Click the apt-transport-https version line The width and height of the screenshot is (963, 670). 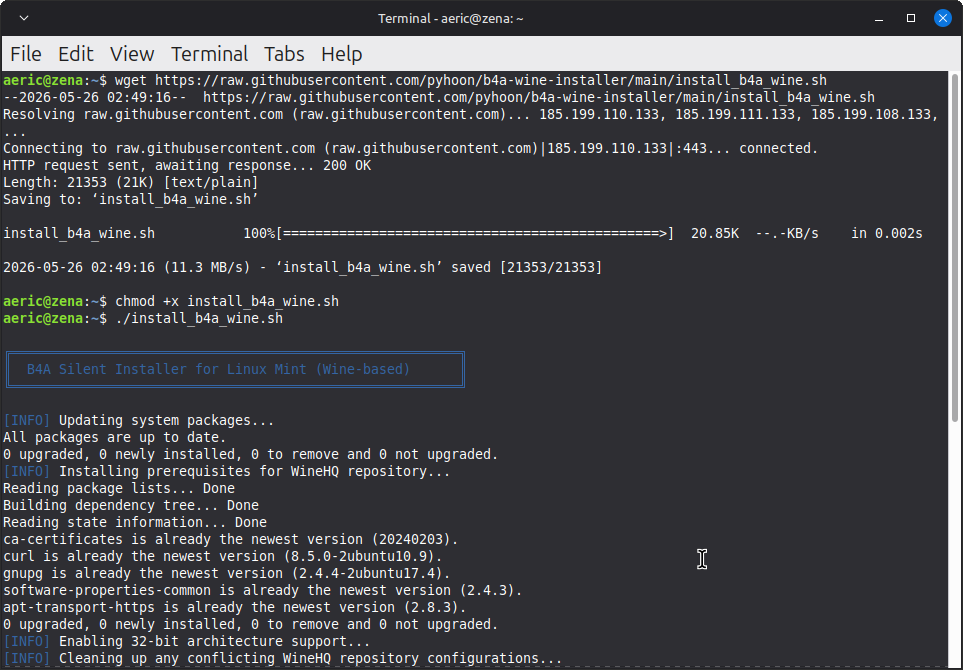pyautogui.click(x=235, y=607)
